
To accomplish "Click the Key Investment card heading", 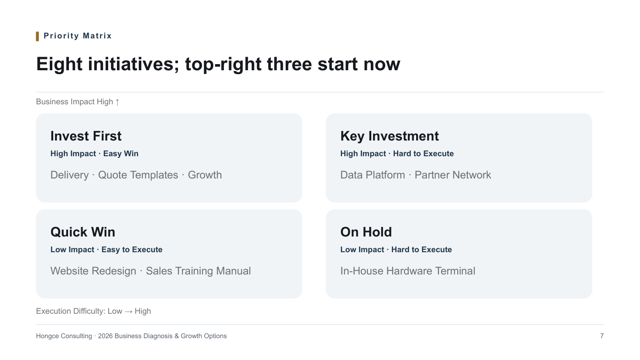I will [389, 136].
